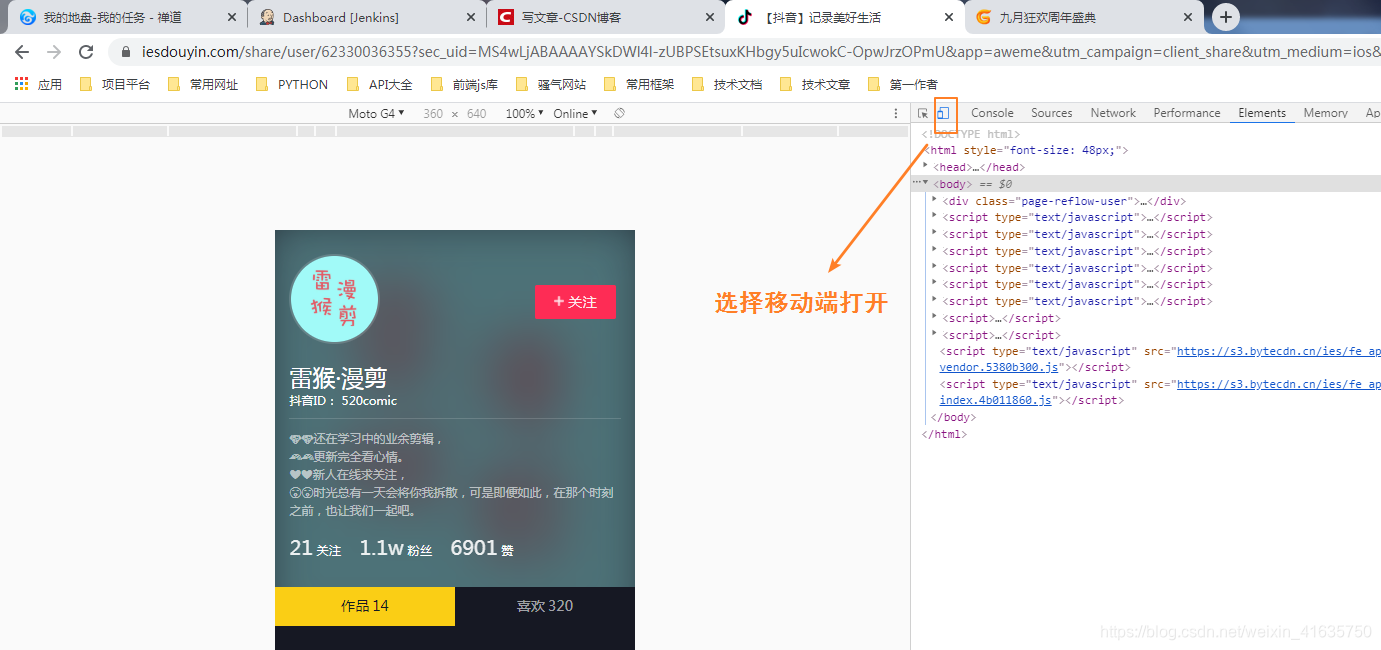The width and height of the screenshot is (1381, 650).
Task: Collapse the body element node
Action: click(926, 184)
